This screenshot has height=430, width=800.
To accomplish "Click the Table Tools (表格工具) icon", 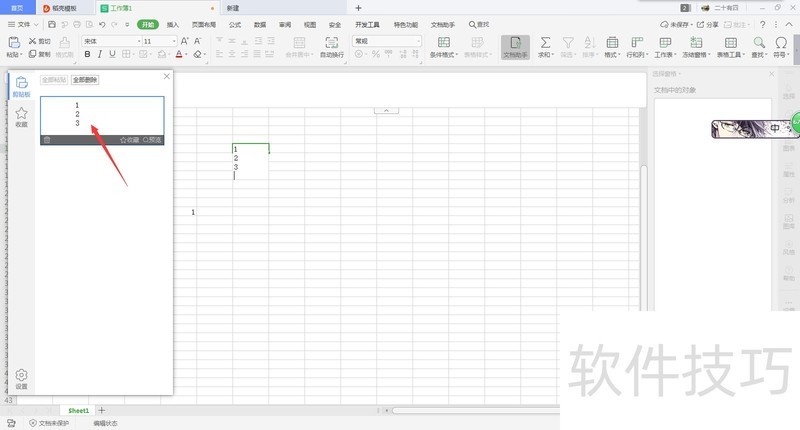I will 731,42.
